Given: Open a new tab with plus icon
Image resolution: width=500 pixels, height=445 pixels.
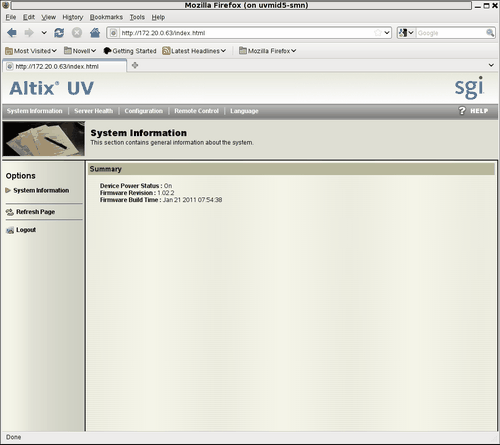Looking at the screenshot, I should click(135, 65).
